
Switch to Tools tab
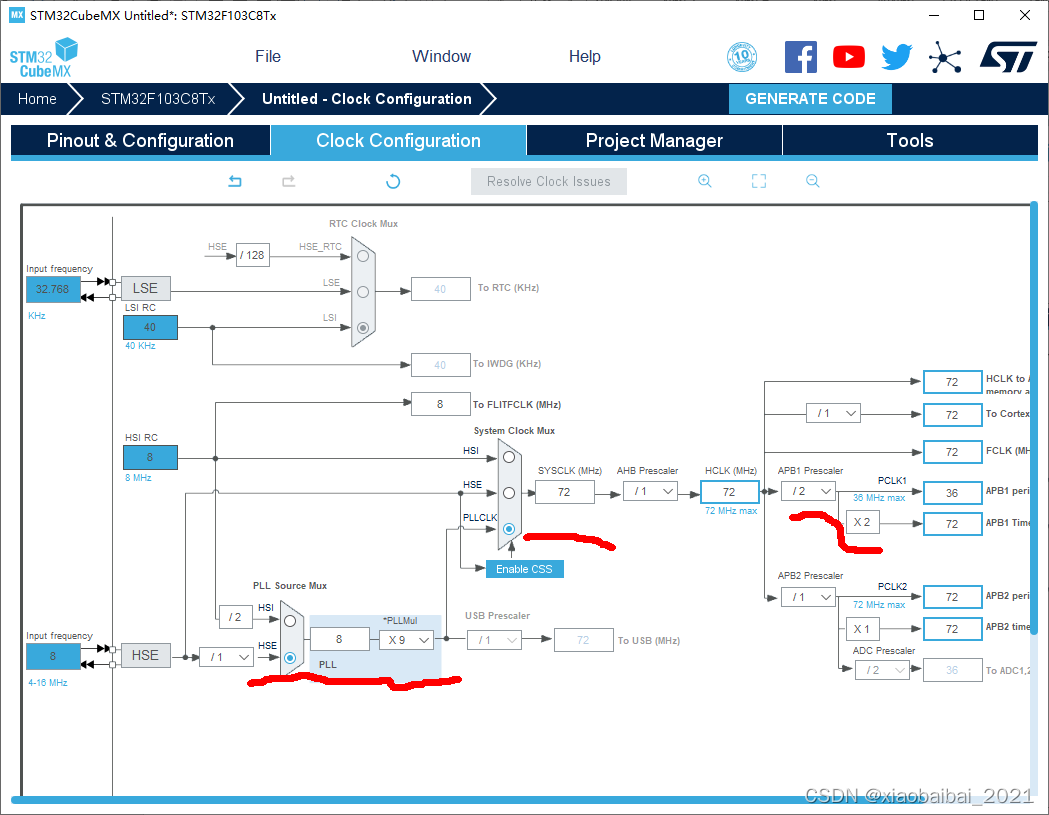[910, 141]
